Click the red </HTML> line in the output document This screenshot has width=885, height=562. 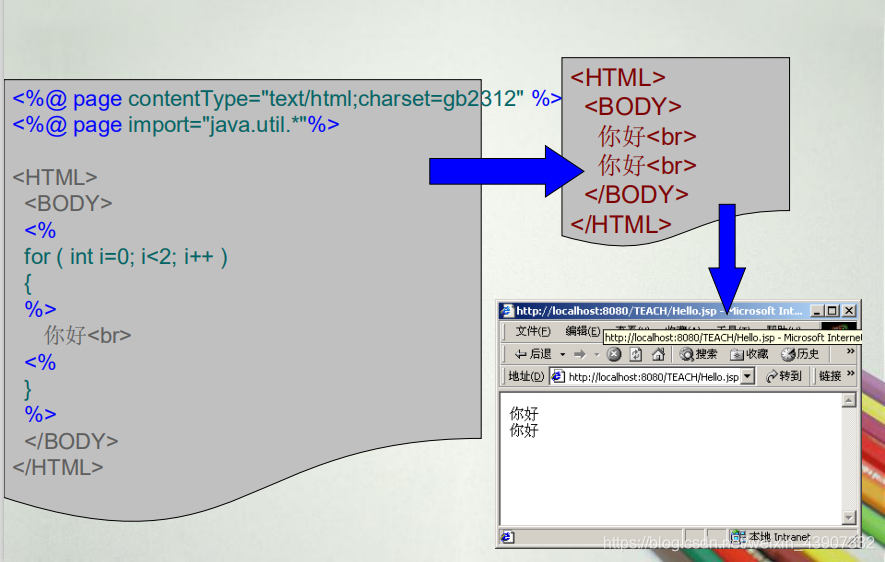(621, 225)
